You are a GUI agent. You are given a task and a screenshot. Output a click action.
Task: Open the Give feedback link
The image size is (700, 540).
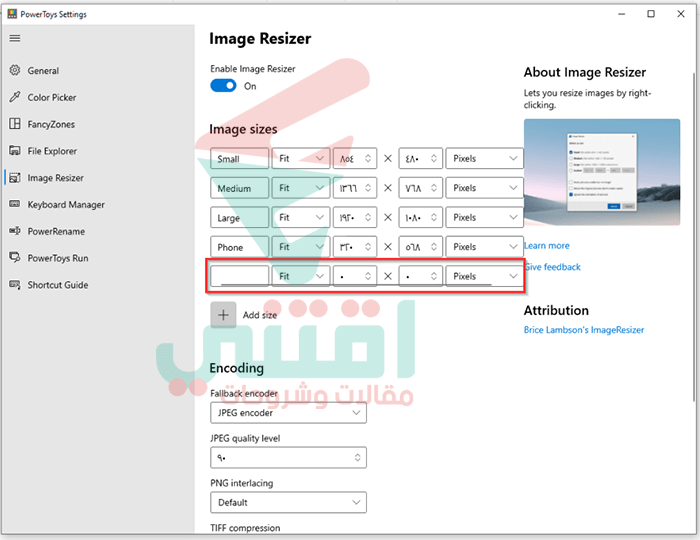[553, 267]
